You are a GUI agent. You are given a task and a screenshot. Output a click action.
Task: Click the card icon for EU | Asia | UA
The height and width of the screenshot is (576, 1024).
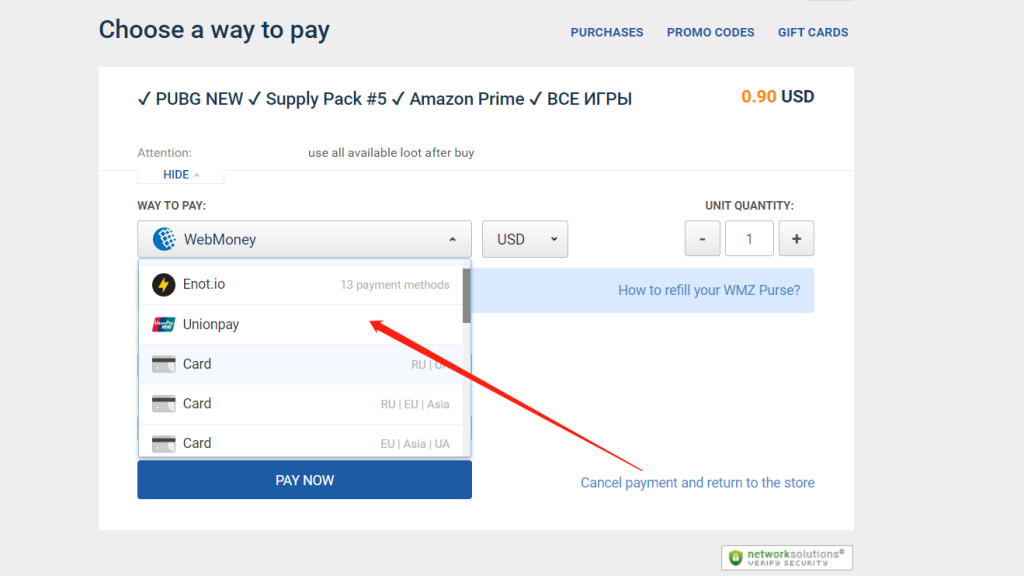164,443
